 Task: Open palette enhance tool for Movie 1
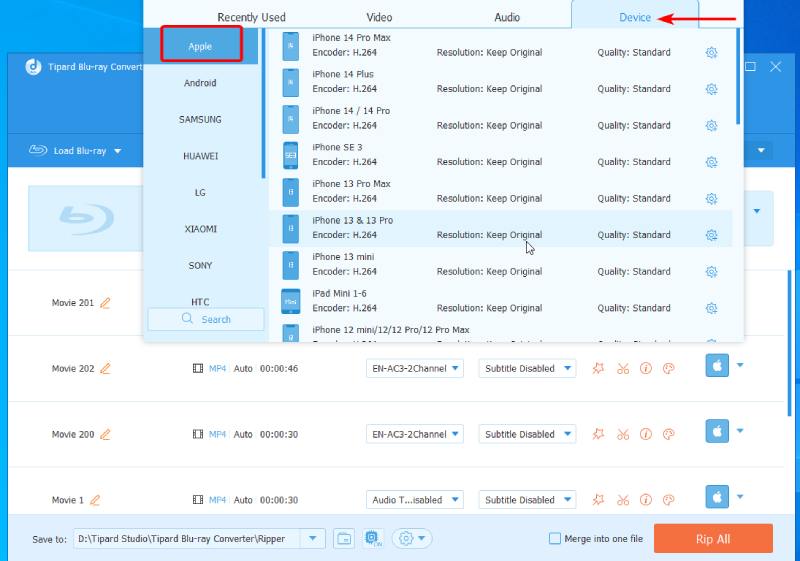click(668, 500)
